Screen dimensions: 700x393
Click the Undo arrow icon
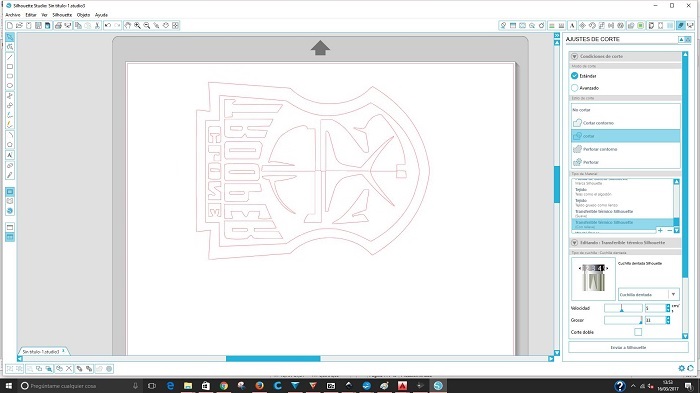click(108, 25)
